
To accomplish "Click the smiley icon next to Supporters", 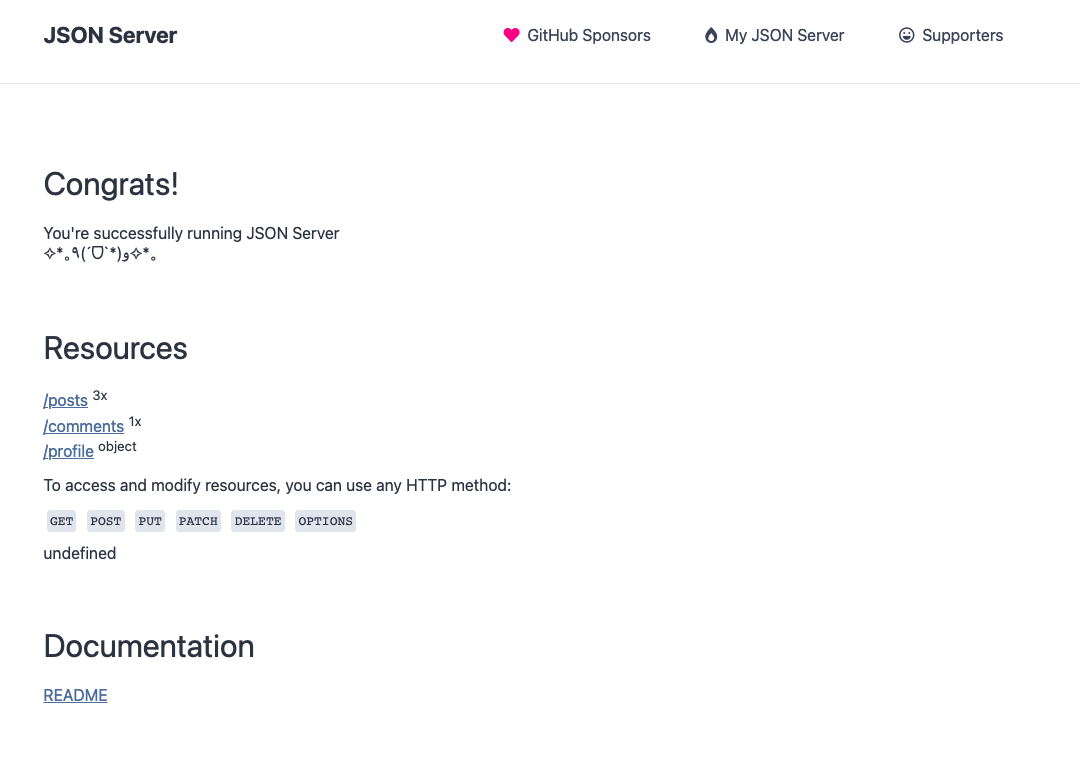I will [907, 35].
